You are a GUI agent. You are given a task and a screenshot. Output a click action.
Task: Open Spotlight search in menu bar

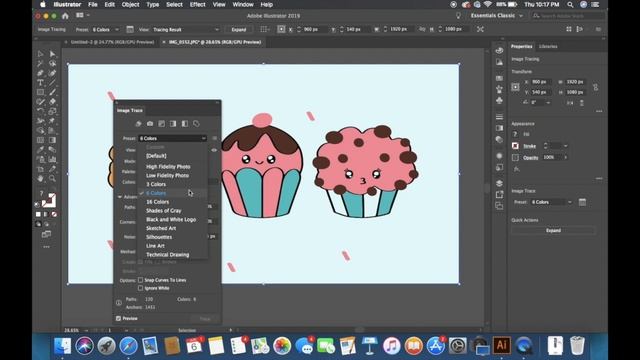coord(570,4)
